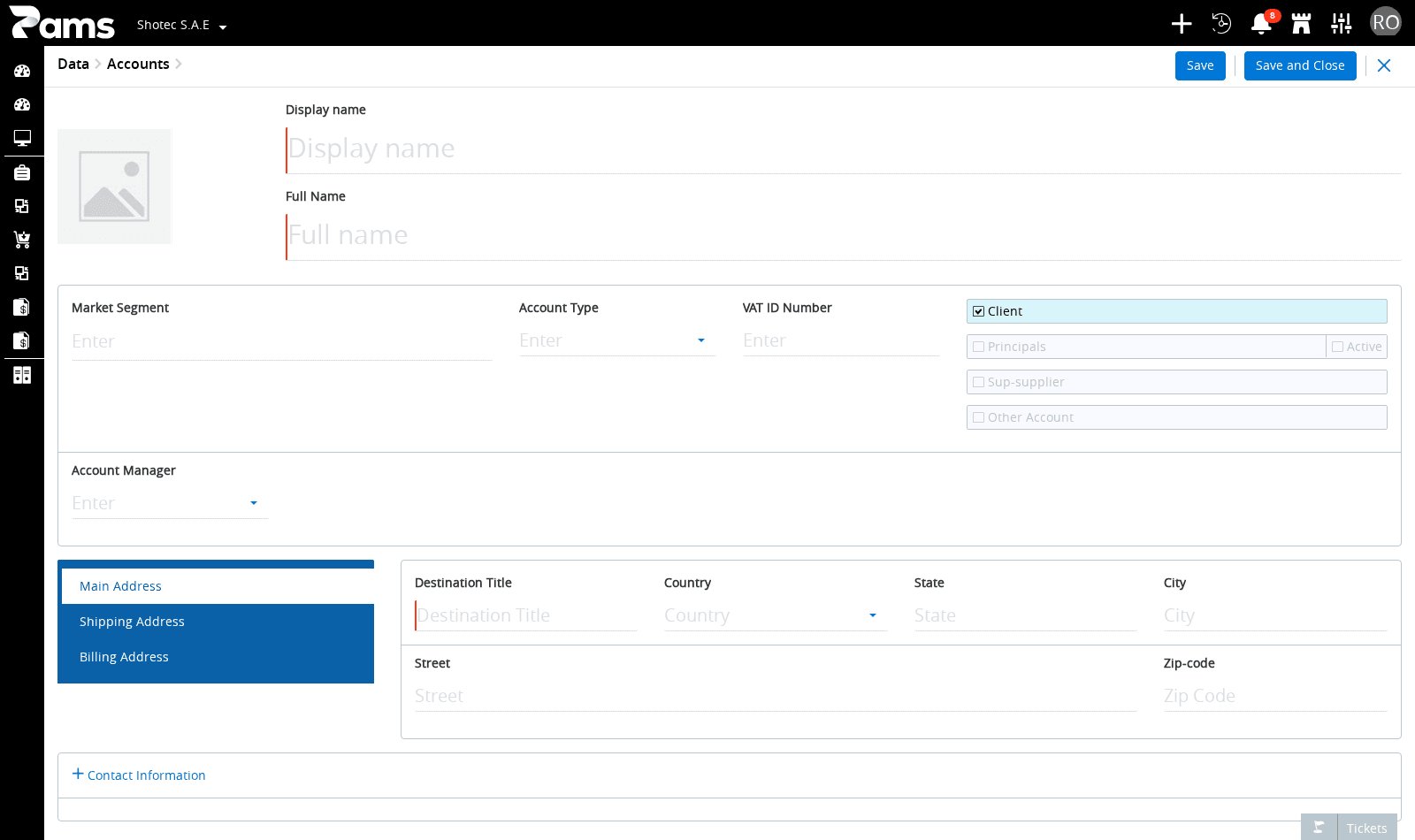Screen dimensions: 1415x840
Task: Click the account image placeholder
Action: pos(115,187)
